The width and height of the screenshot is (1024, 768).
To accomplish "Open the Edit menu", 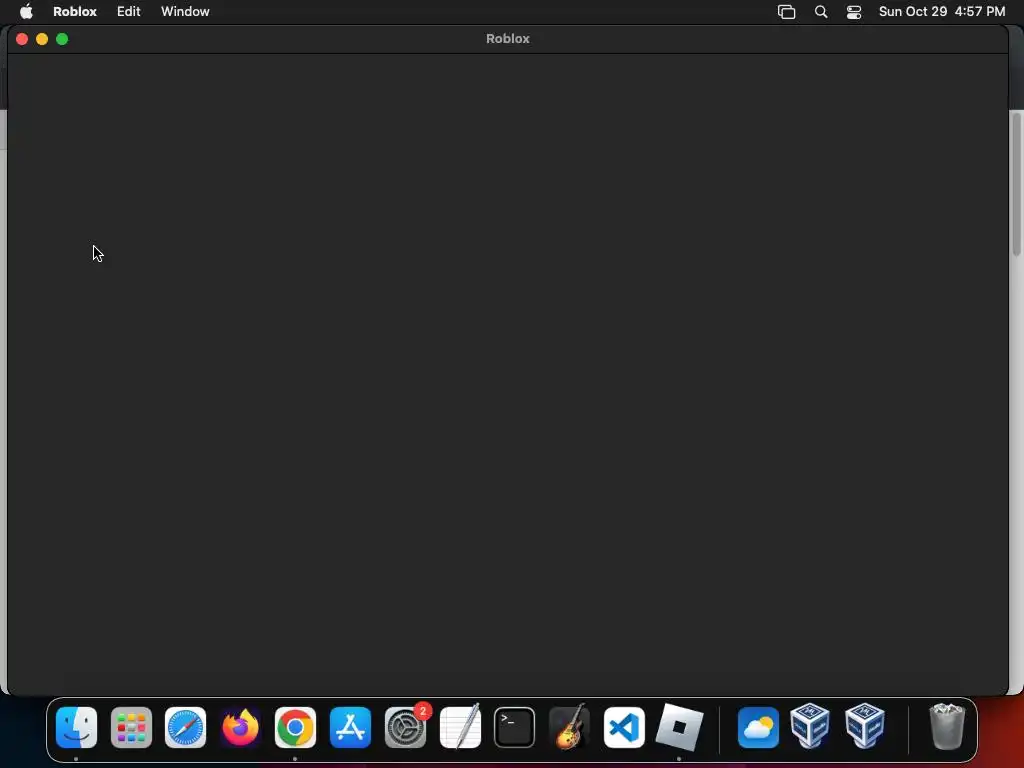I will [129, 11].
